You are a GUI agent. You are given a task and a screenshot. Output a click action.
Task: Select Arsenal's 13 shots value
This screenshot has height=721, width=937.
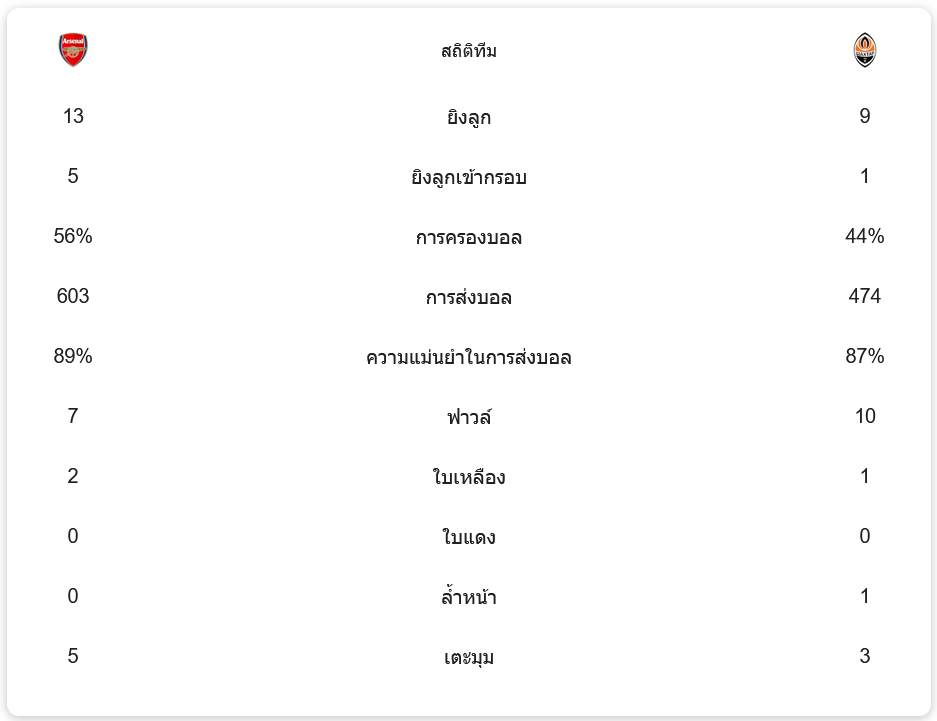73,116
